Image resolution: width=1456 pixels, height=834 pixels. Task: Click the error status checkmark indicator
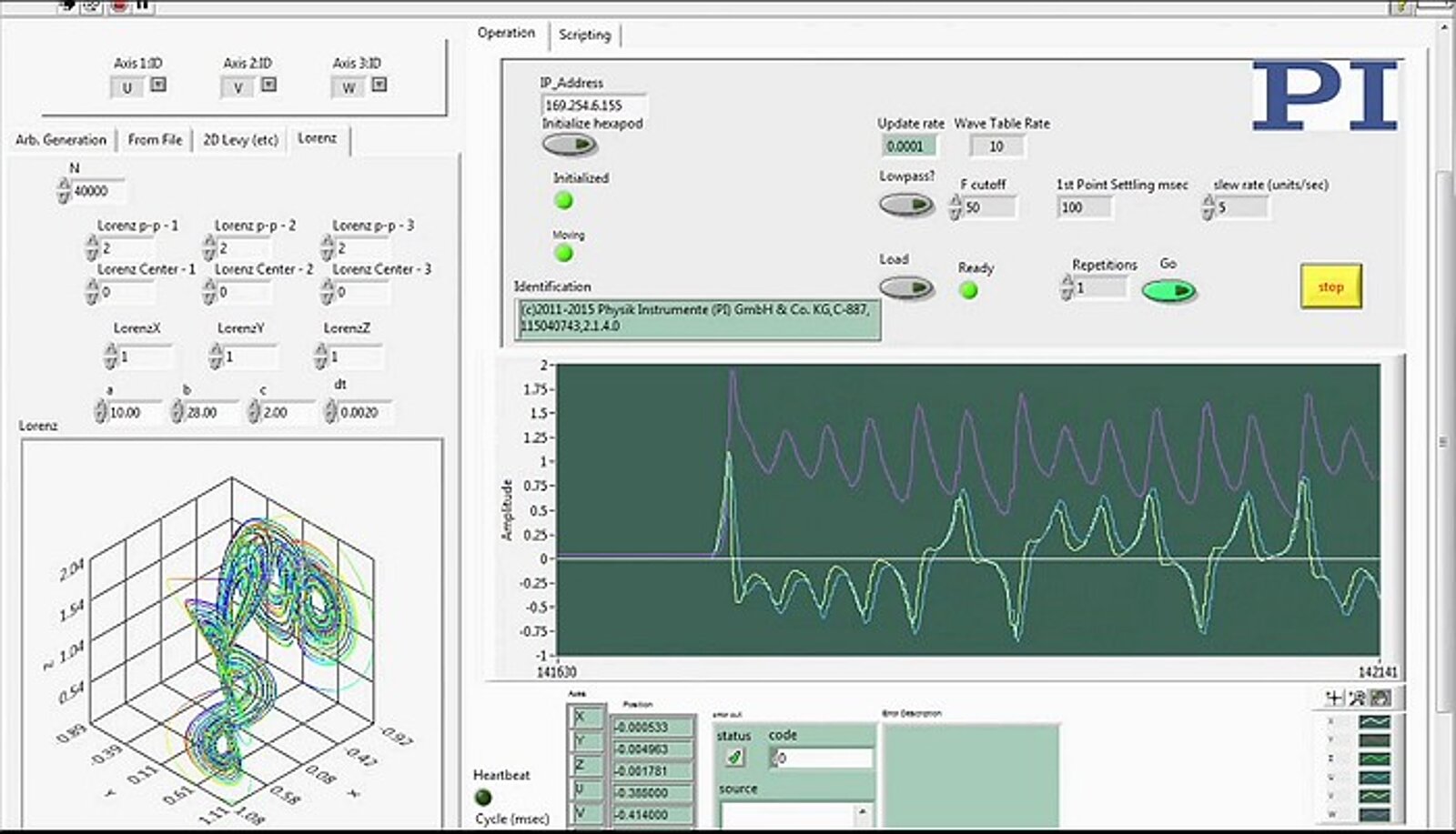[x=734, y=757]
